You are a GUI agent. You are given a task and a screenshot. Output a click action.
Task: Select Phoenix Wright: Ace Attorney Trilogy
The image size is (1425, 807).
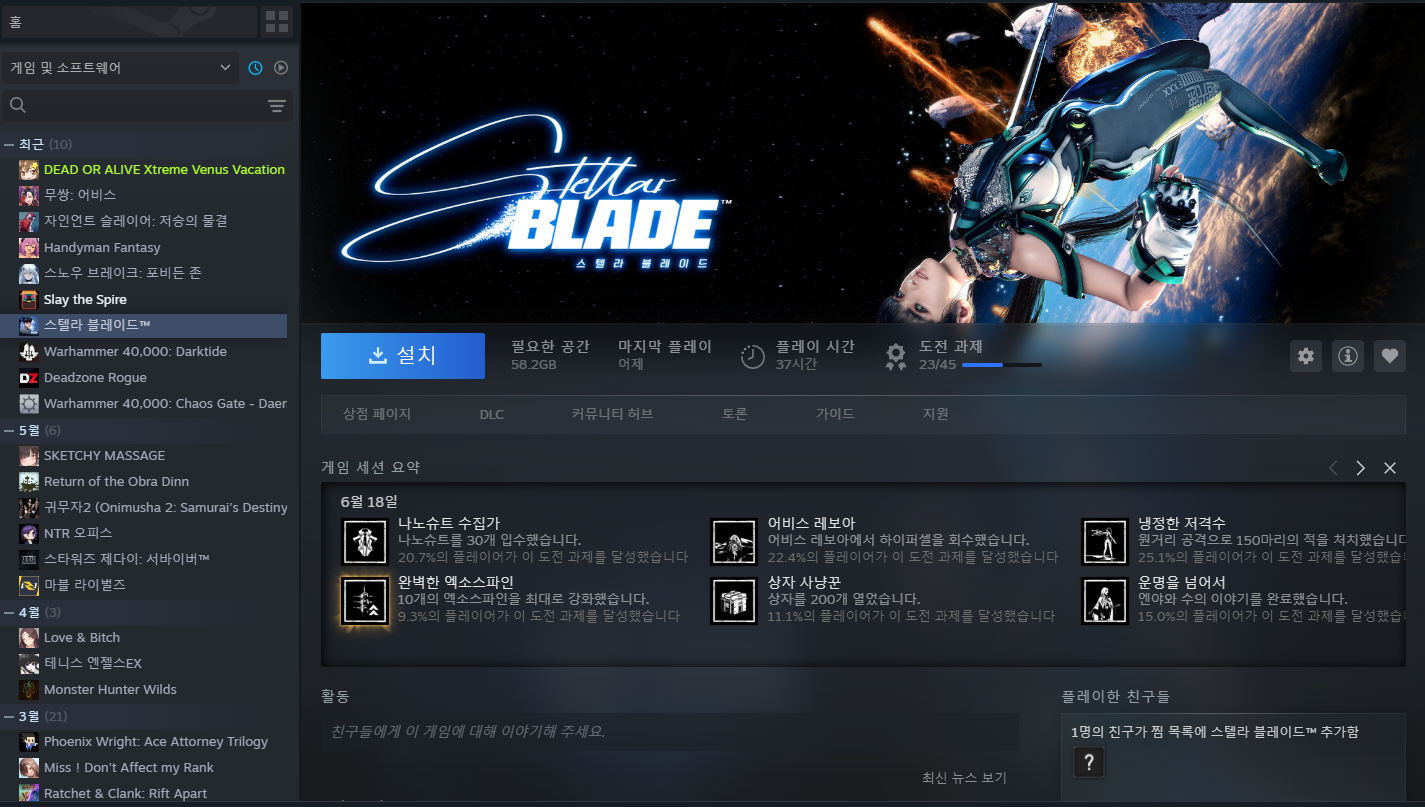tap(156, 741)
